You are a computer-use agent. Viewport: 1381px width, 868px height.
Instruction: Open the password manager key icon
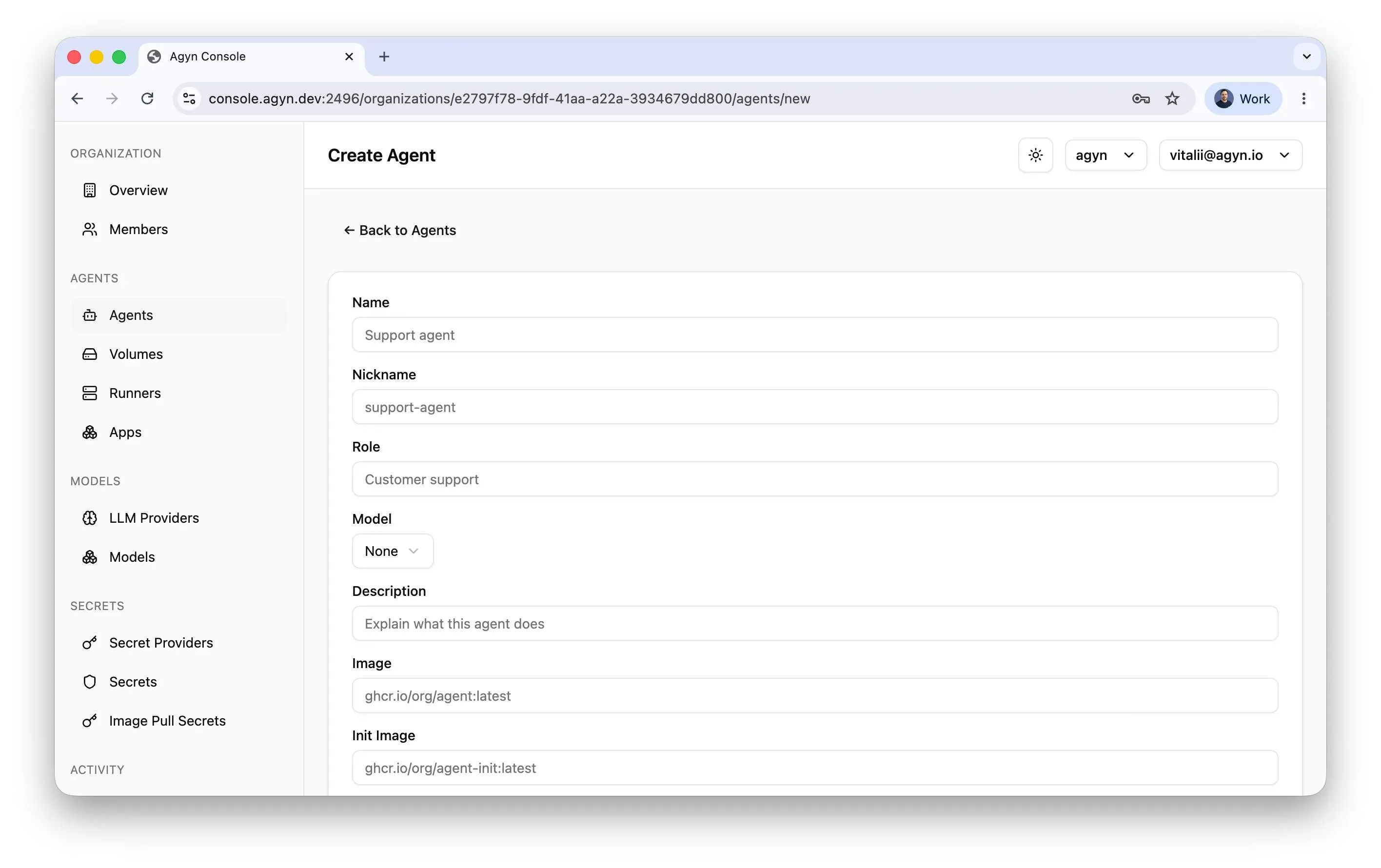pyautogui.click(x=1141, y=99)
